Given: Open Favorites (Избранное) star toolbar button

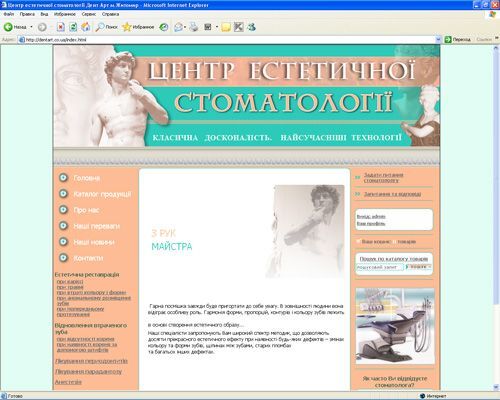Looking at the screenshot, I should (138, 27).
